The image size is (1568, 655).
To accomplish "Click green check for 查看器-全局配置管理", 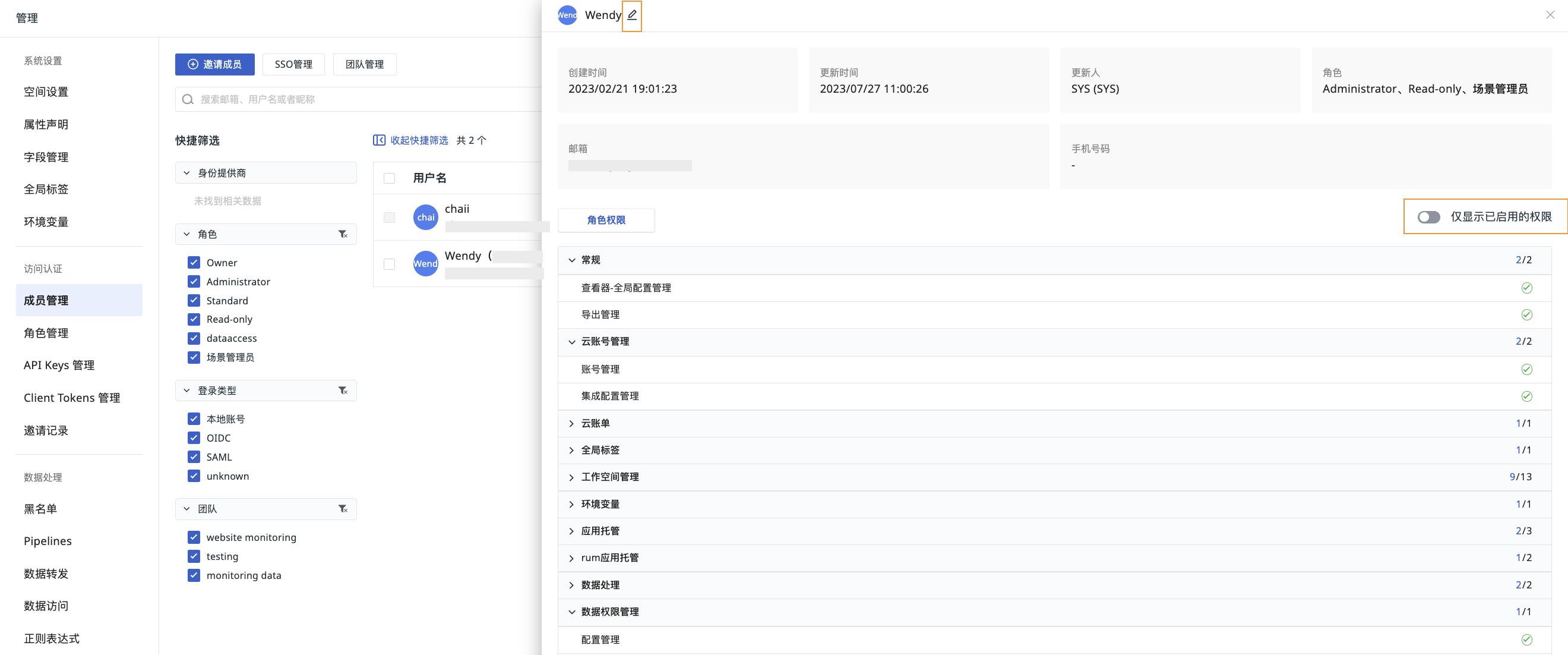I will tap(1526, 288).
